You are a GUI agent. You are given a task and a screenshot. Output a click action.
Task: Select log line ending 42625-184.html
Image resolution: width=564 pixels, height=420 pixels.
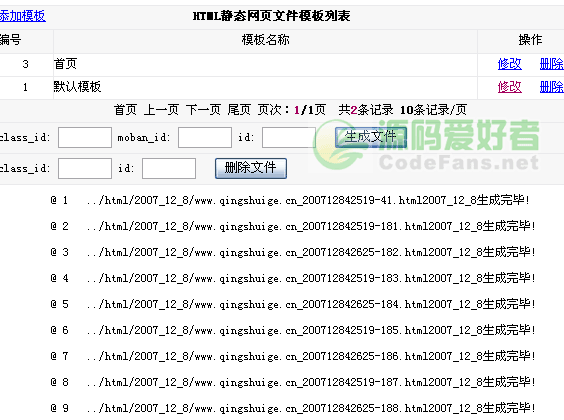point(293,304)
